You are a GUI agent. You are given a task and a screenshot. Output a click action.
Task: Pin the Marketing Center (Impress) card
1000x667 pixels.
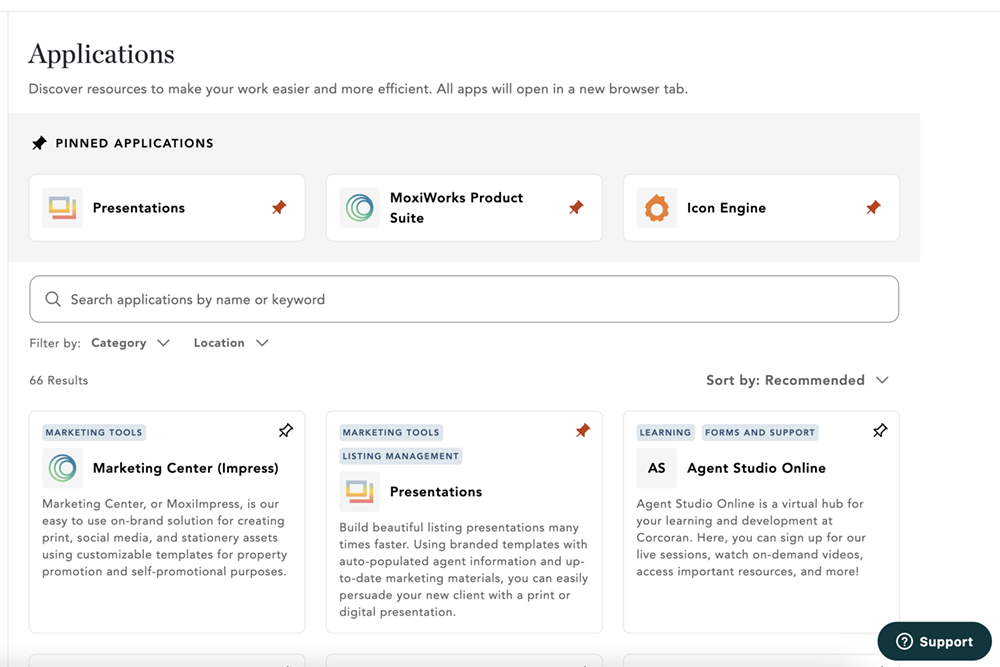click(x=286, y=430)
